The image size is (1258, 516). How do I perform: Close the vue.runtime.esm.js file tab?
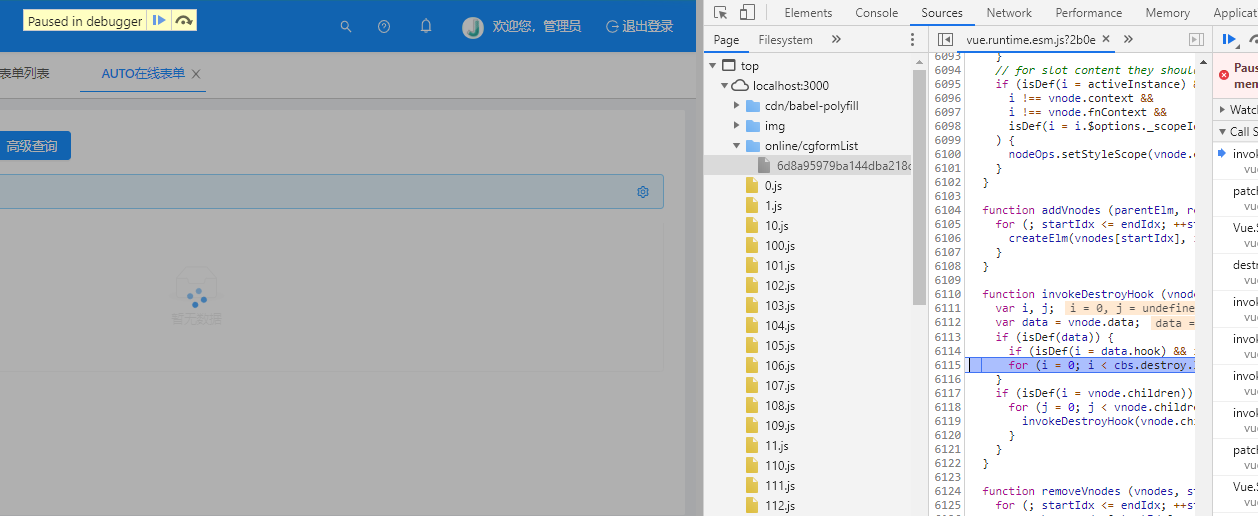point(1105,40)
